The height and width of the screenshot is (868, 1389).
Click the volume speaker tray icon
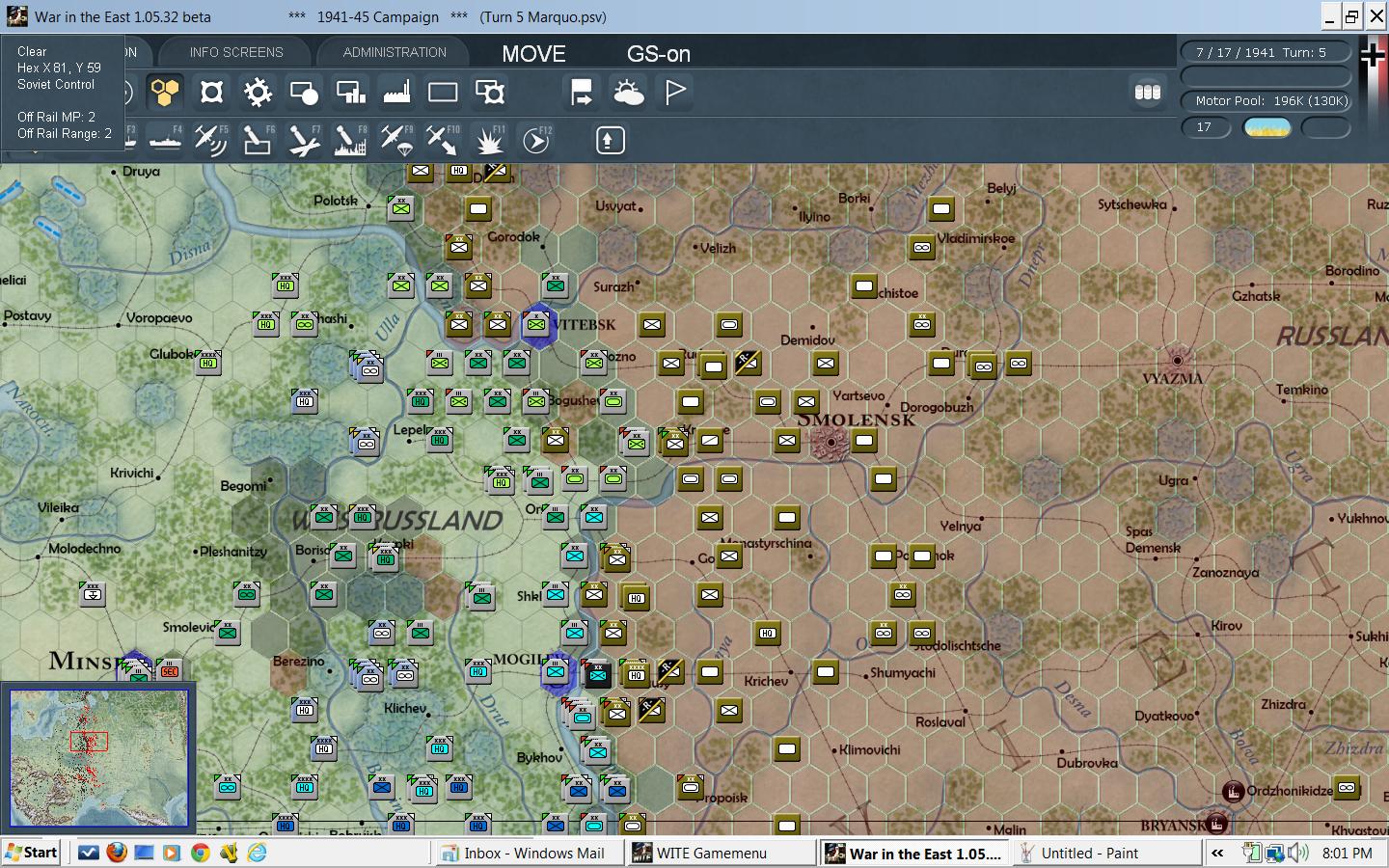1299,853
